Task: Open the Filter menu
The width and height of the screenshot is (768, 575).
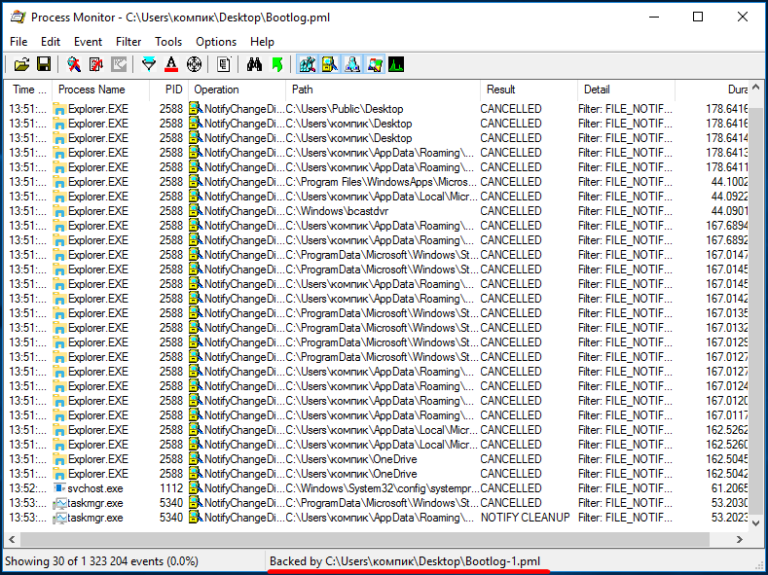Action: (128, 42)
